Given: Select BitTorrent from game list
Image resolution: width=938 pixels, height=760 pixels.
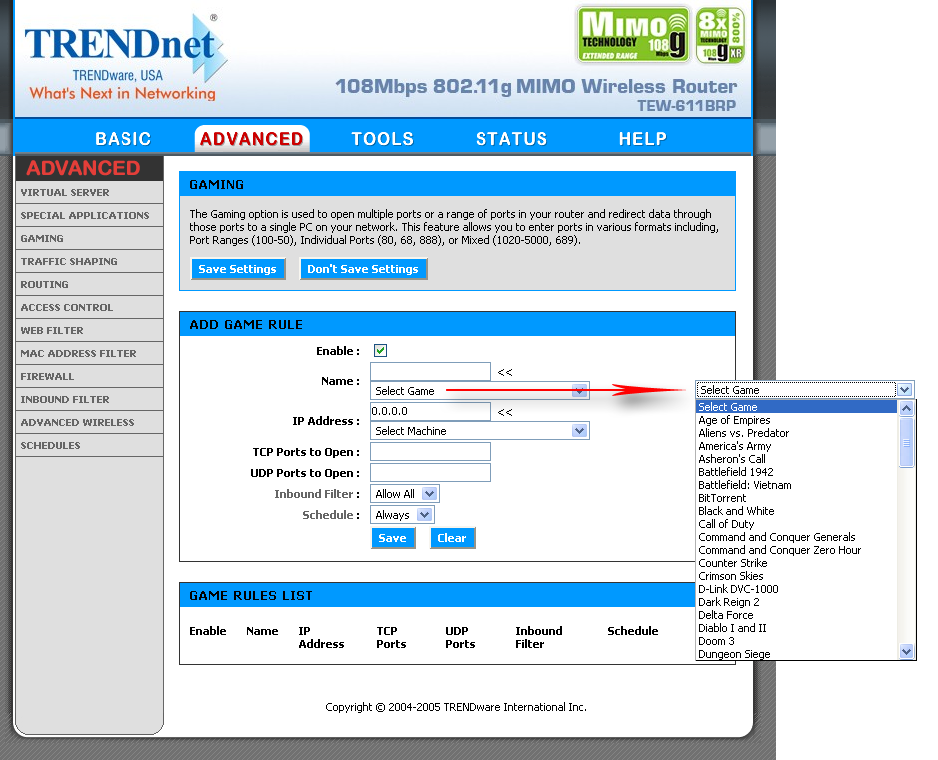Looking at the screenshot, I should pos(797,498).
